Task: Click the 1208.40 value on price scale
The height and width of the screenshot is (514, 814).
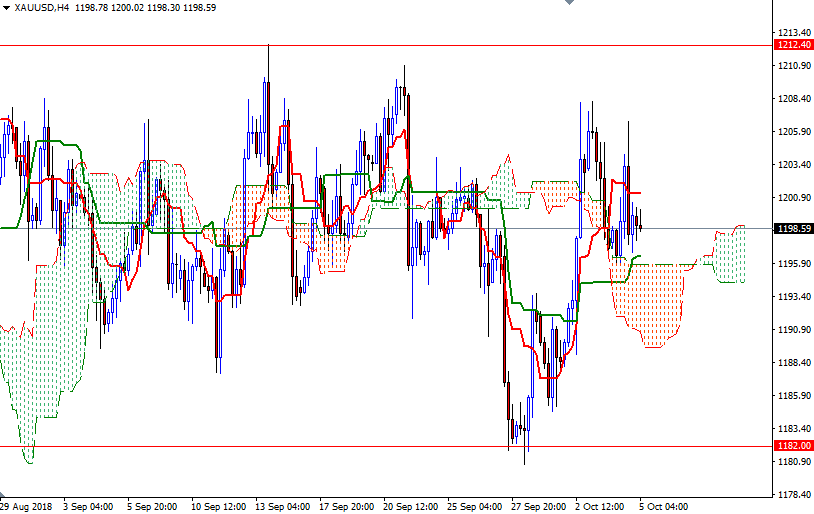Action: 792,99
